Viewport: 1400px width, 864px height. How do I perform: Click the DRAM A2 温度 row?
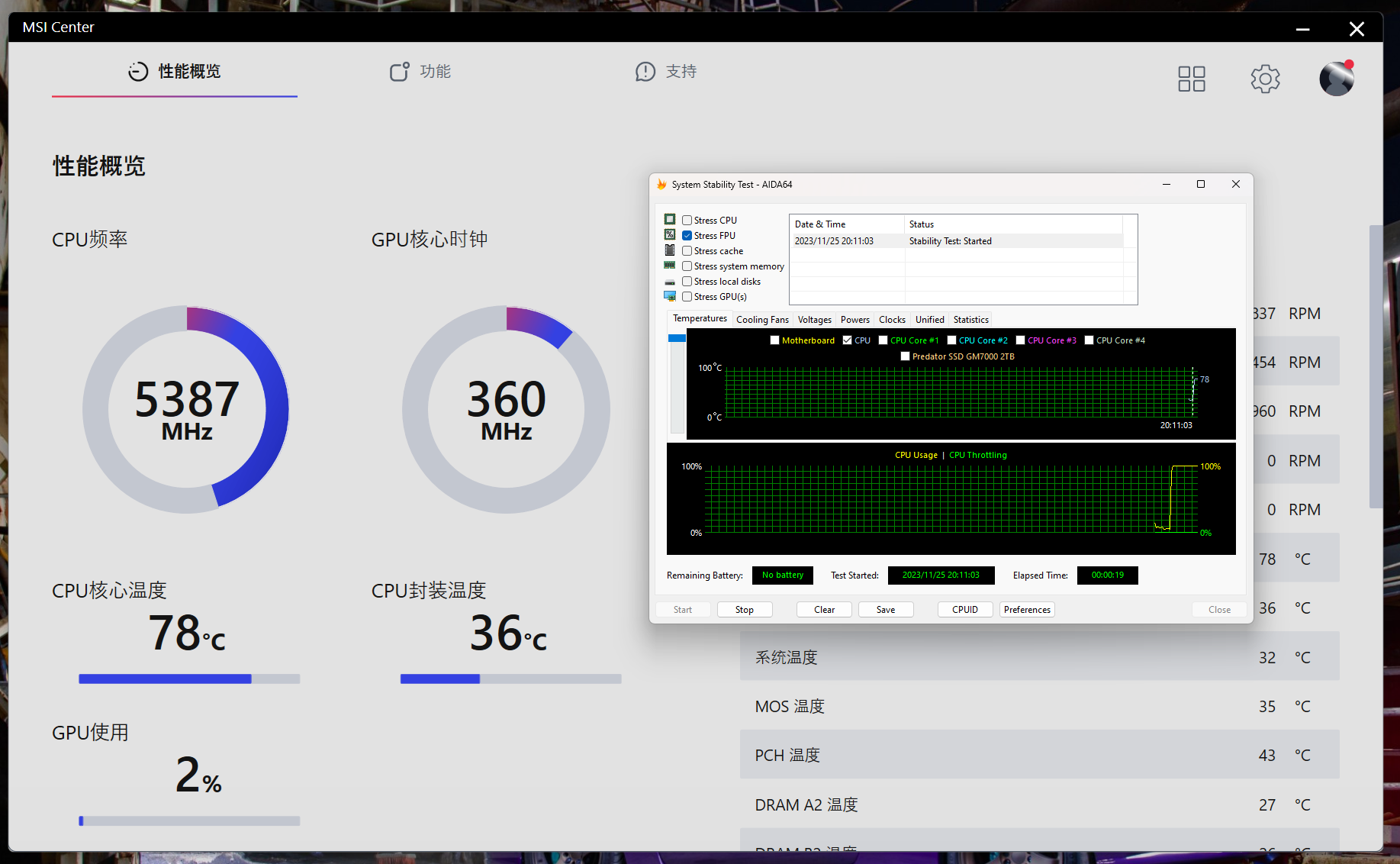1039,804
